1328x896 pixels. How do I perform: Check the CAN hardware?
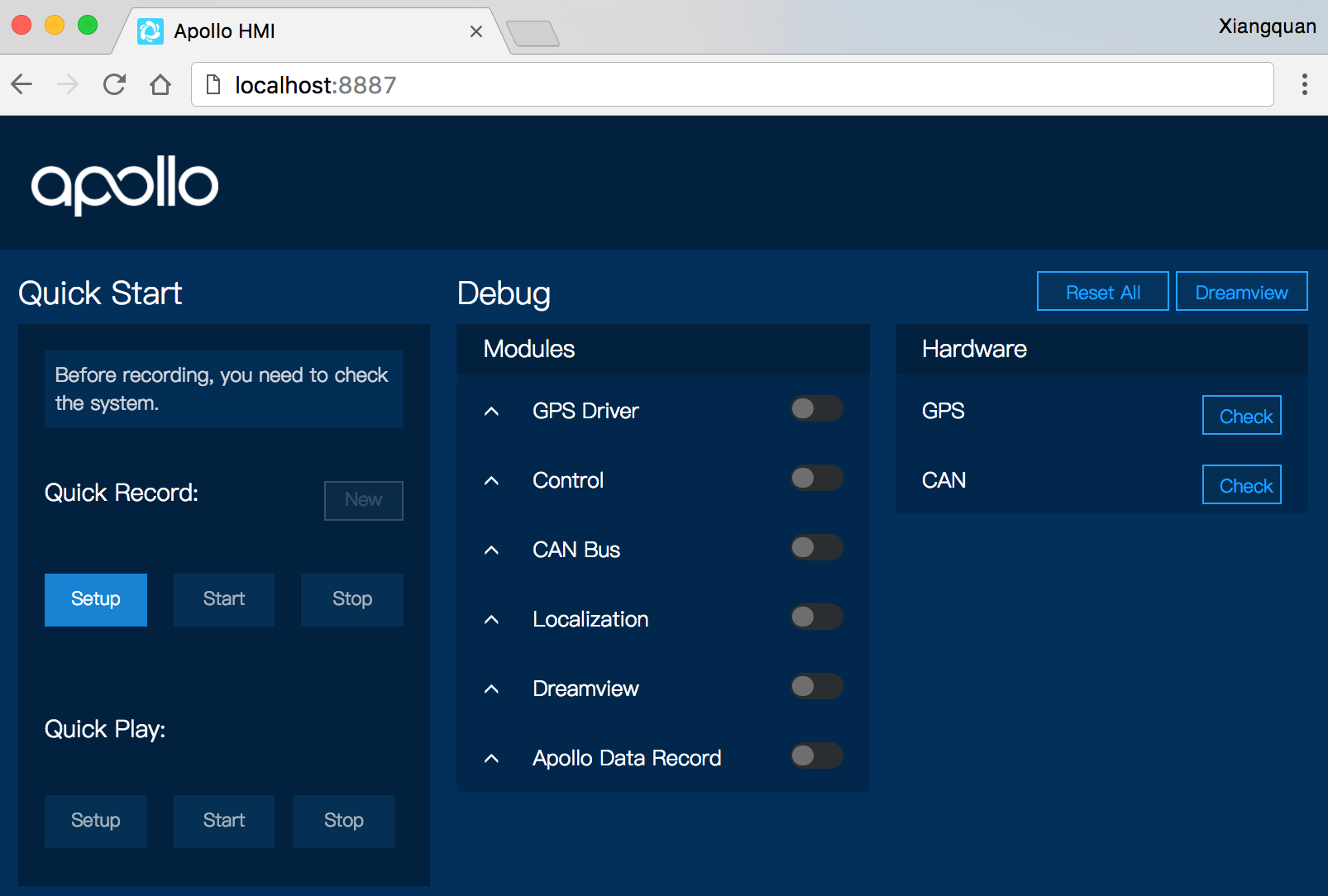click(x=1241, y=484)
